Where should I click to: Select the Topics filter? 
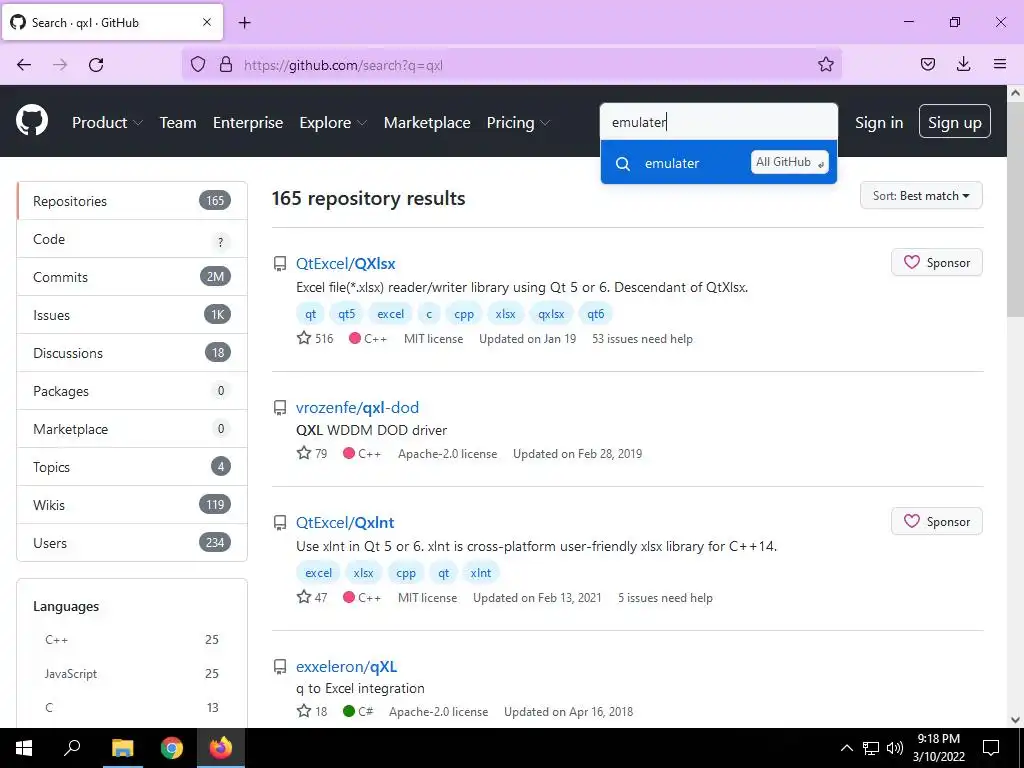132,466
